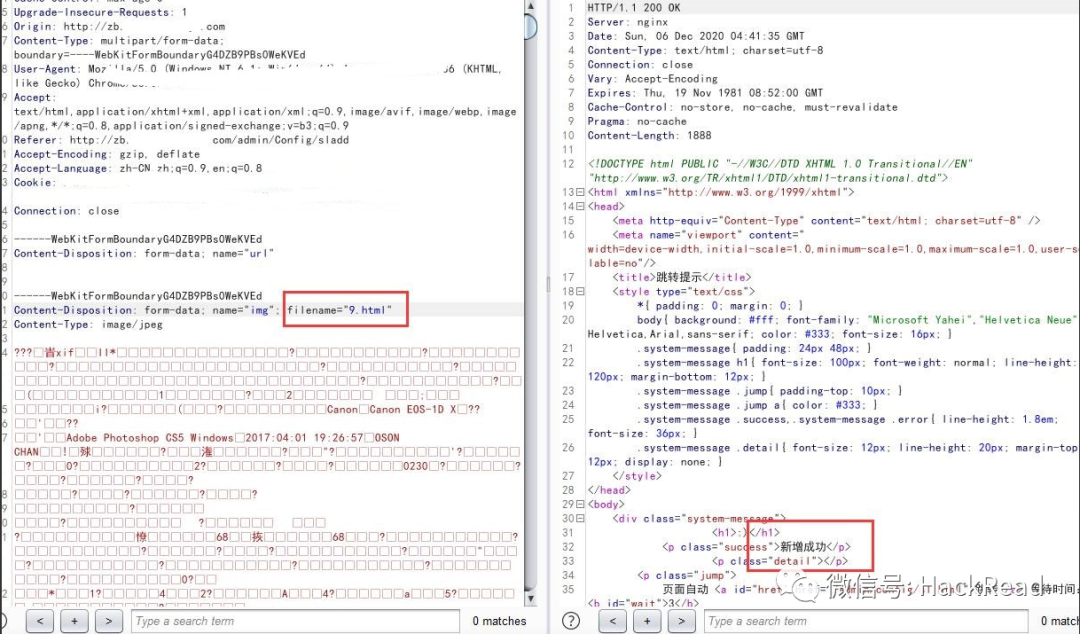Image resolution: width=1080 pixels, height=634 pixels.
Task: Click the '</head>' closing tag line
Action: pyautogui.click(x=609, y=490)
